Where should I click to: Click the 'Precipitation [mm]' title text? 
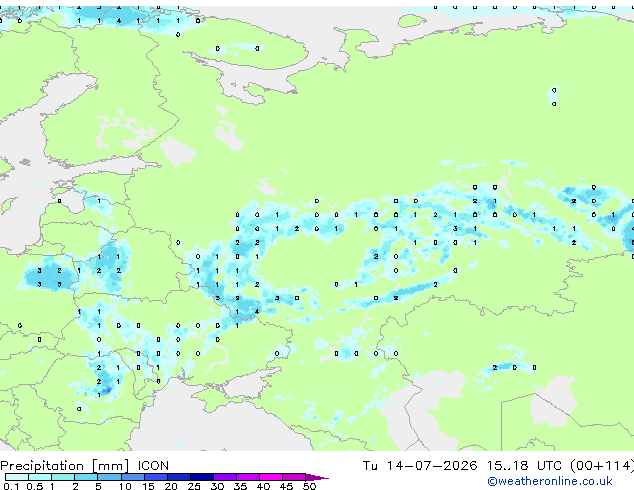(65, 466)
